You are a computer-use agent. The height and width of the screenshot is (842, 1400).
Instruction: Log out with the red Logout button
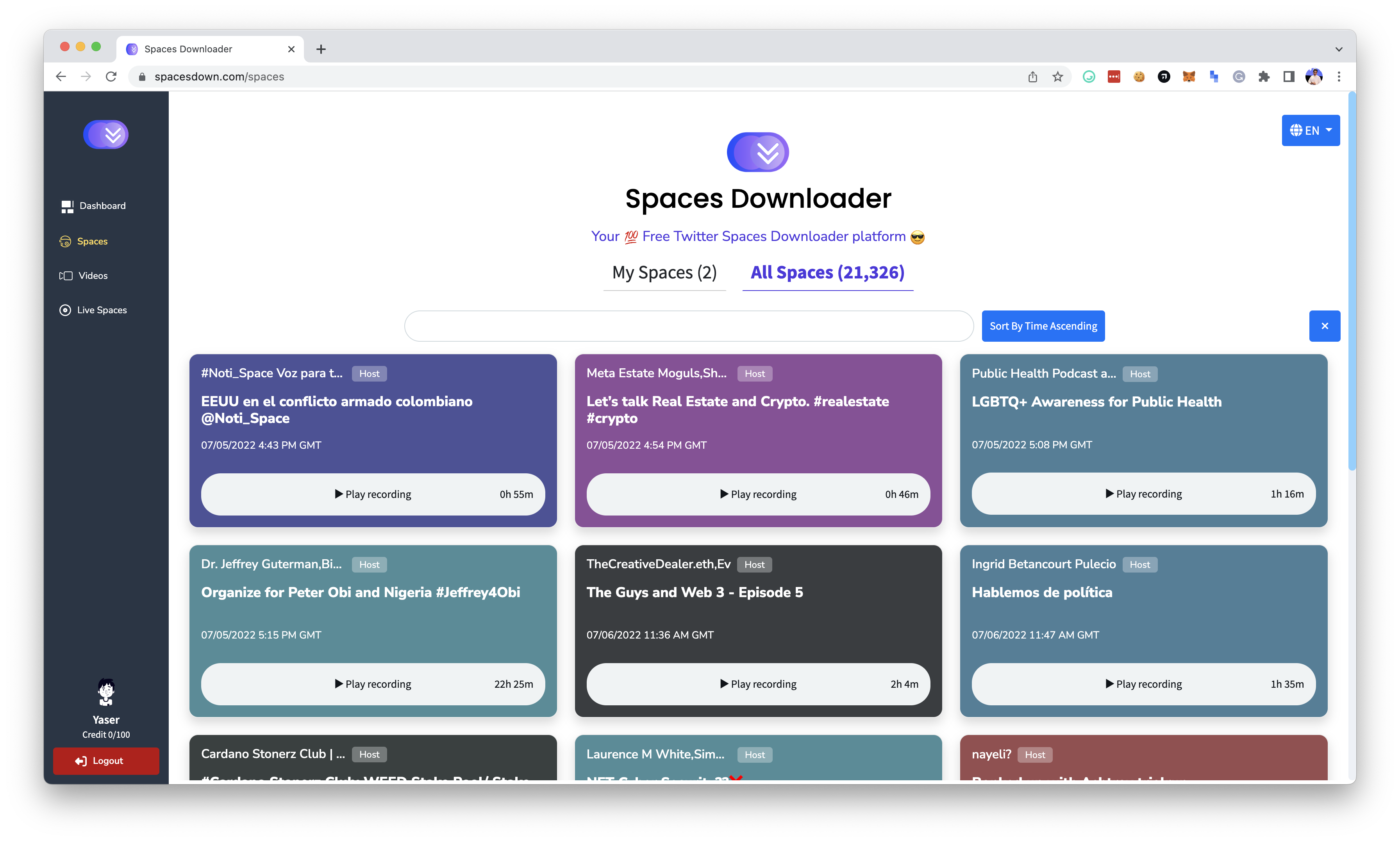pyautogui.click(x=106, y=761)
